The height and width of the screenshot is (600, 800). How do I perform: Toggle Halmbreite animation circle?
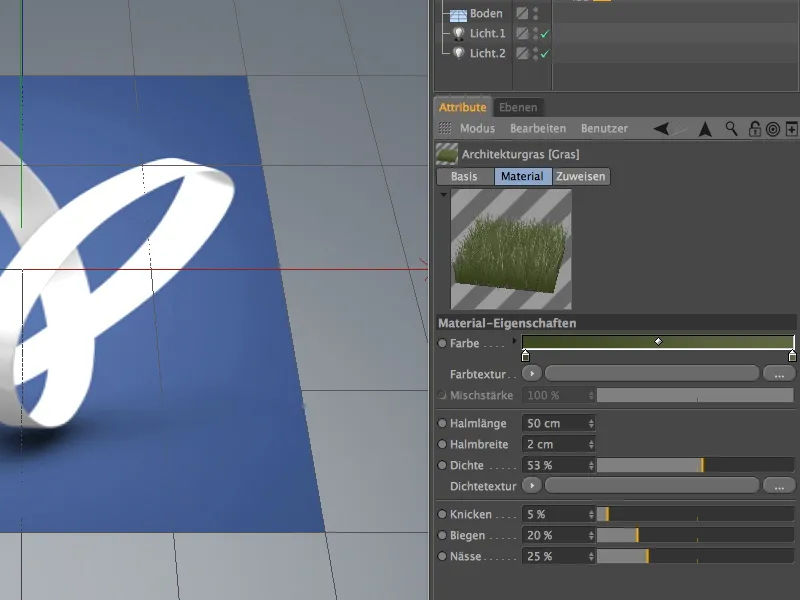[442, 444]
